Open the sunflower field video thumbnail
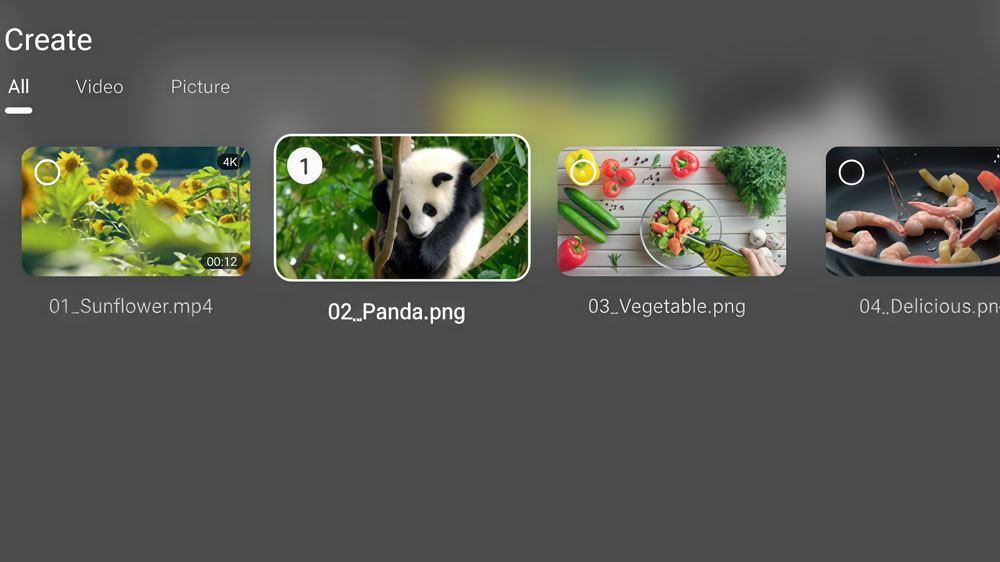Screen dimensions: 1000x562 (x=136, y=211)
